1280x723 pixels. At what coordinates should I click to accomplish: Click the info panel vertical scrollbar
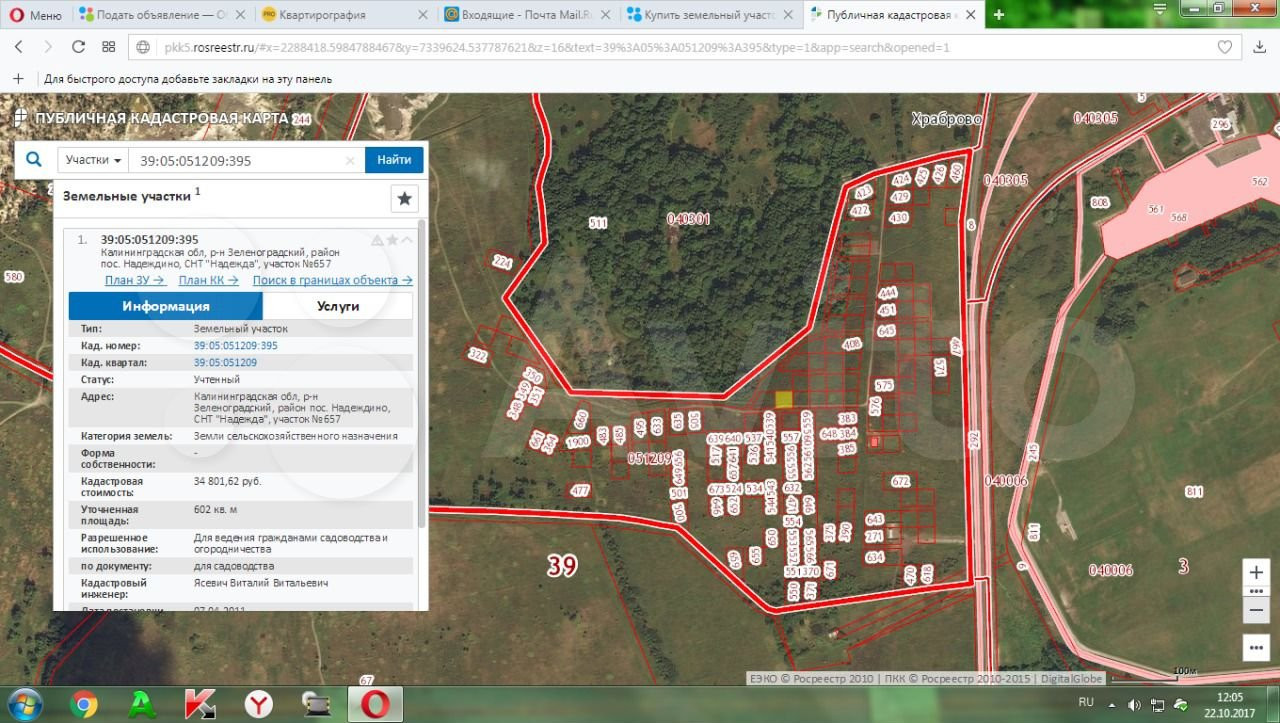coord(421,400)
